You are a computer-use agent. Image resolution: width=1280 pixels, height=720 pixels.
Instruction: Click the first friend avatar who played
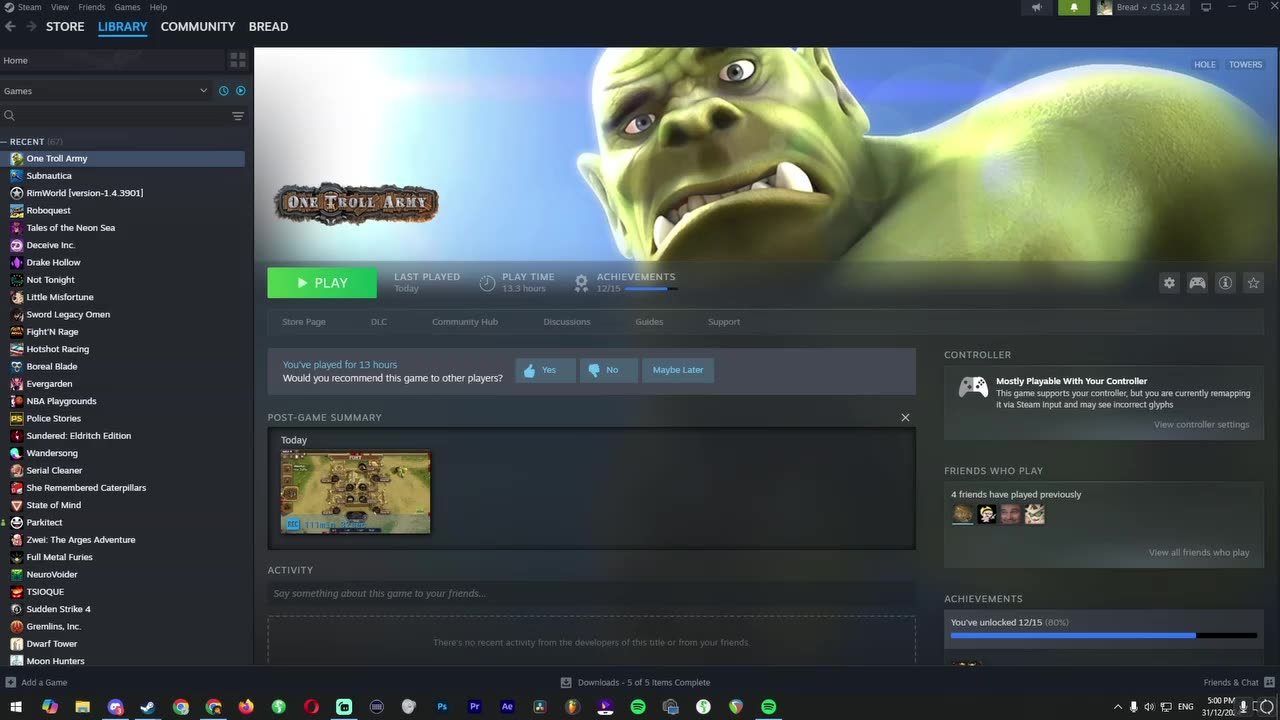962,514
